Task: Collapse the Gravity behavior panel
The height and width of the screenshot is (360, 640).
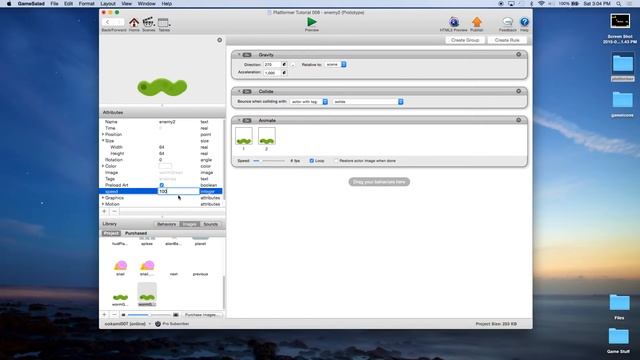Action: click(239, 54)
